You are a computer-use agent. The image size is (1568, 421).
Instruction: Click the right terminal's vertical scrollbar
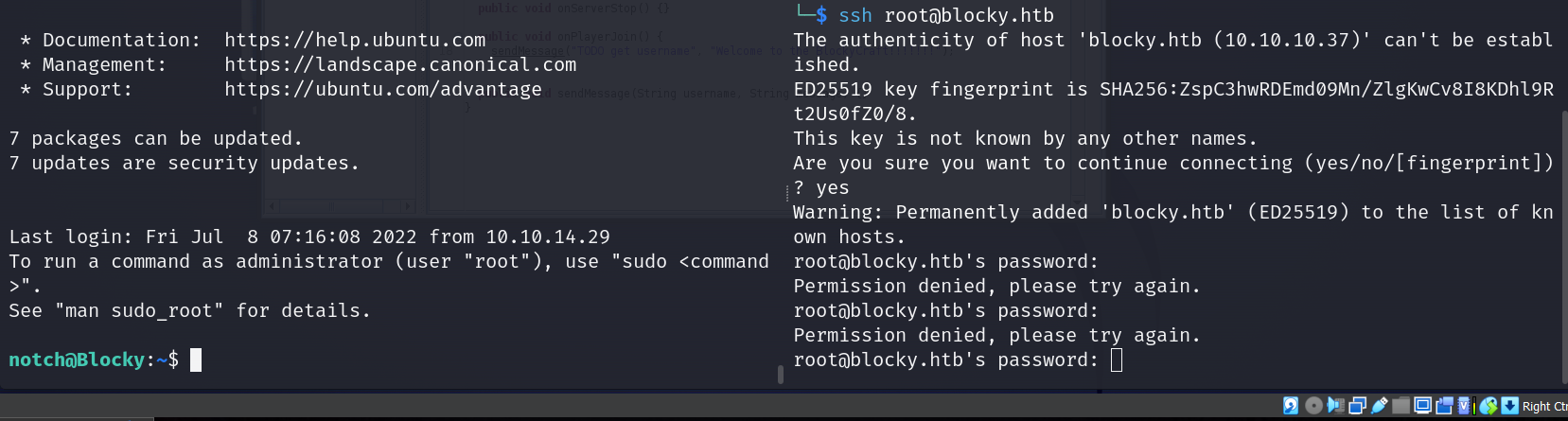(1563, 237)
